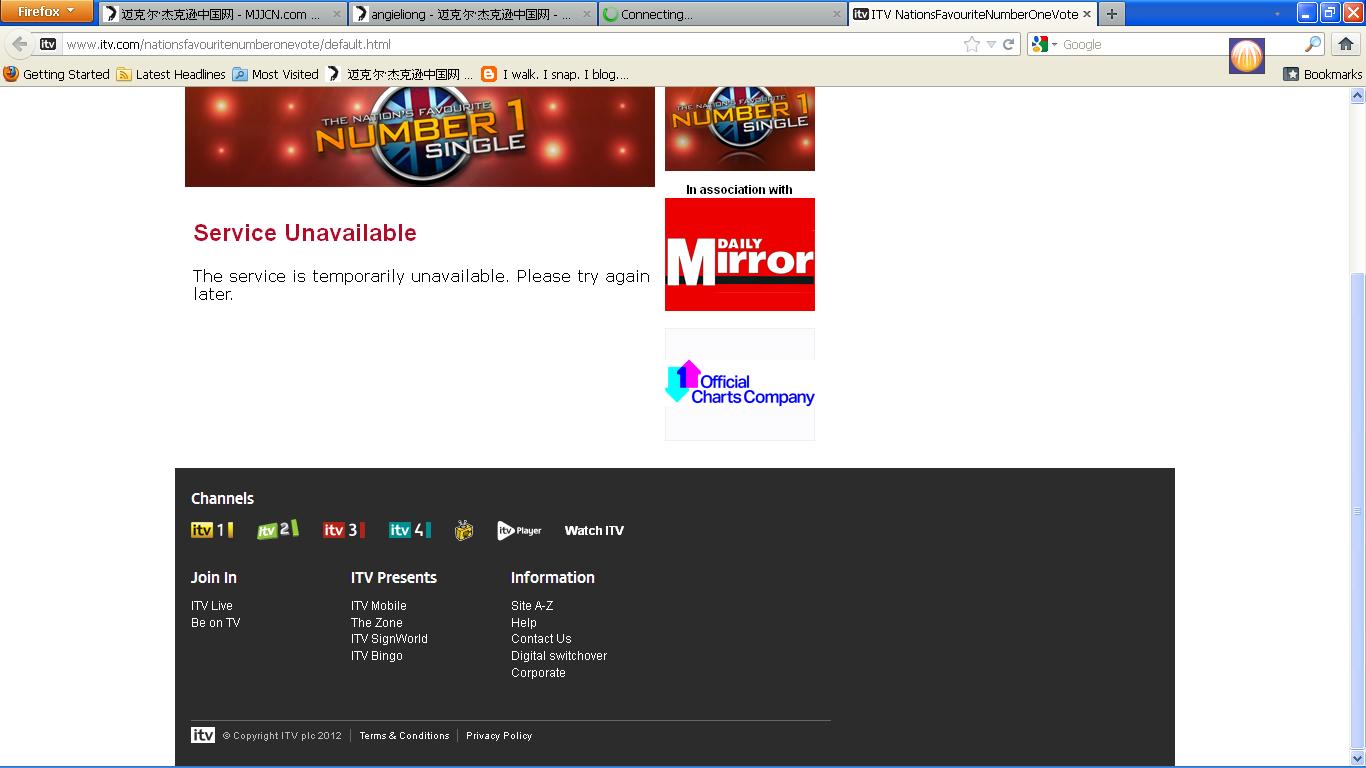Image resolution: width=1366 pixels, height=768 pixels.
Task: Open the ITV2 channel icon
Action: coord(277,530)
